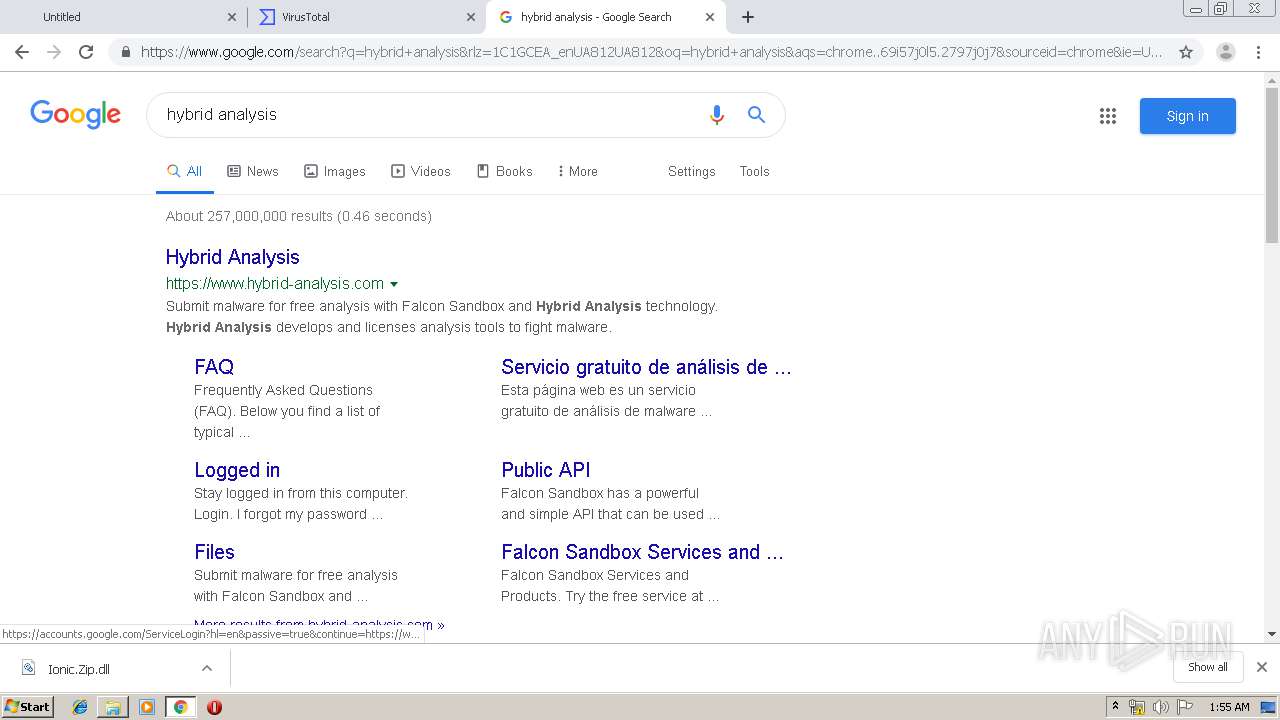Click the magnifier search button
The width and height of the screenshot is (1280, 720).
coord(757,115)
